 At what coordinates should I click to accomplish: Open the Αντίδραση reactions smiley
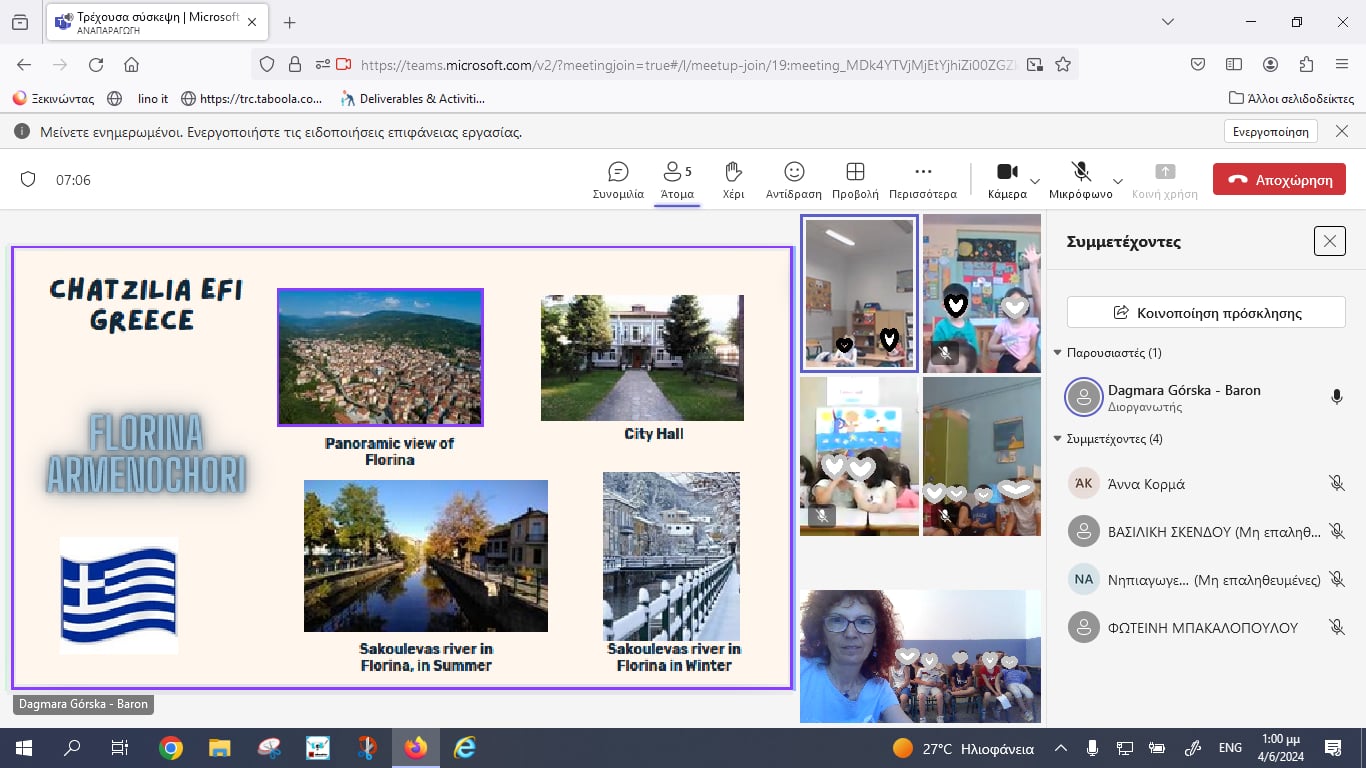pos(793,180)
